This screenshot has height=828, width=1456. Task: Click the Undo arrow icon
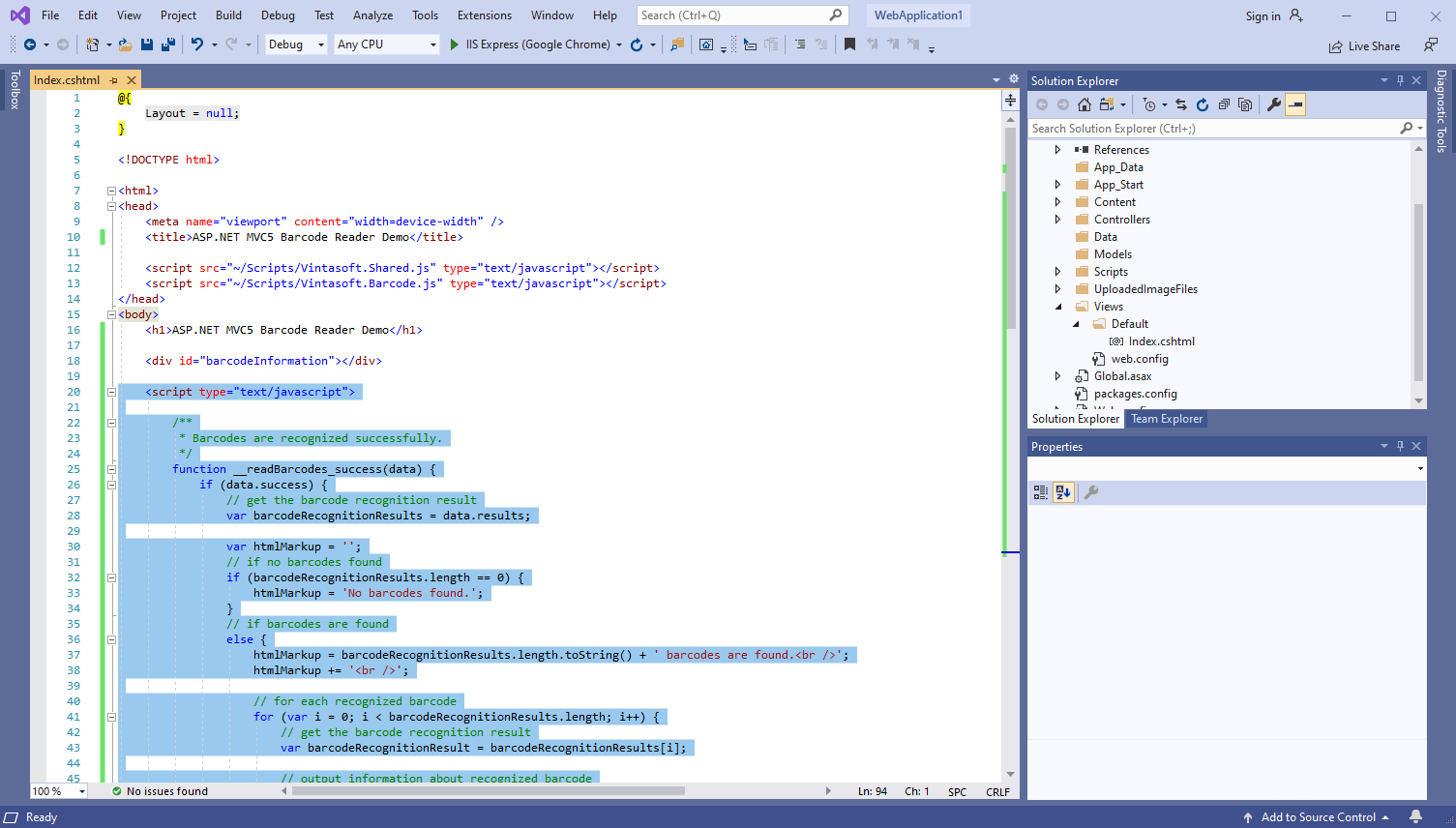(x=197, y=44)
